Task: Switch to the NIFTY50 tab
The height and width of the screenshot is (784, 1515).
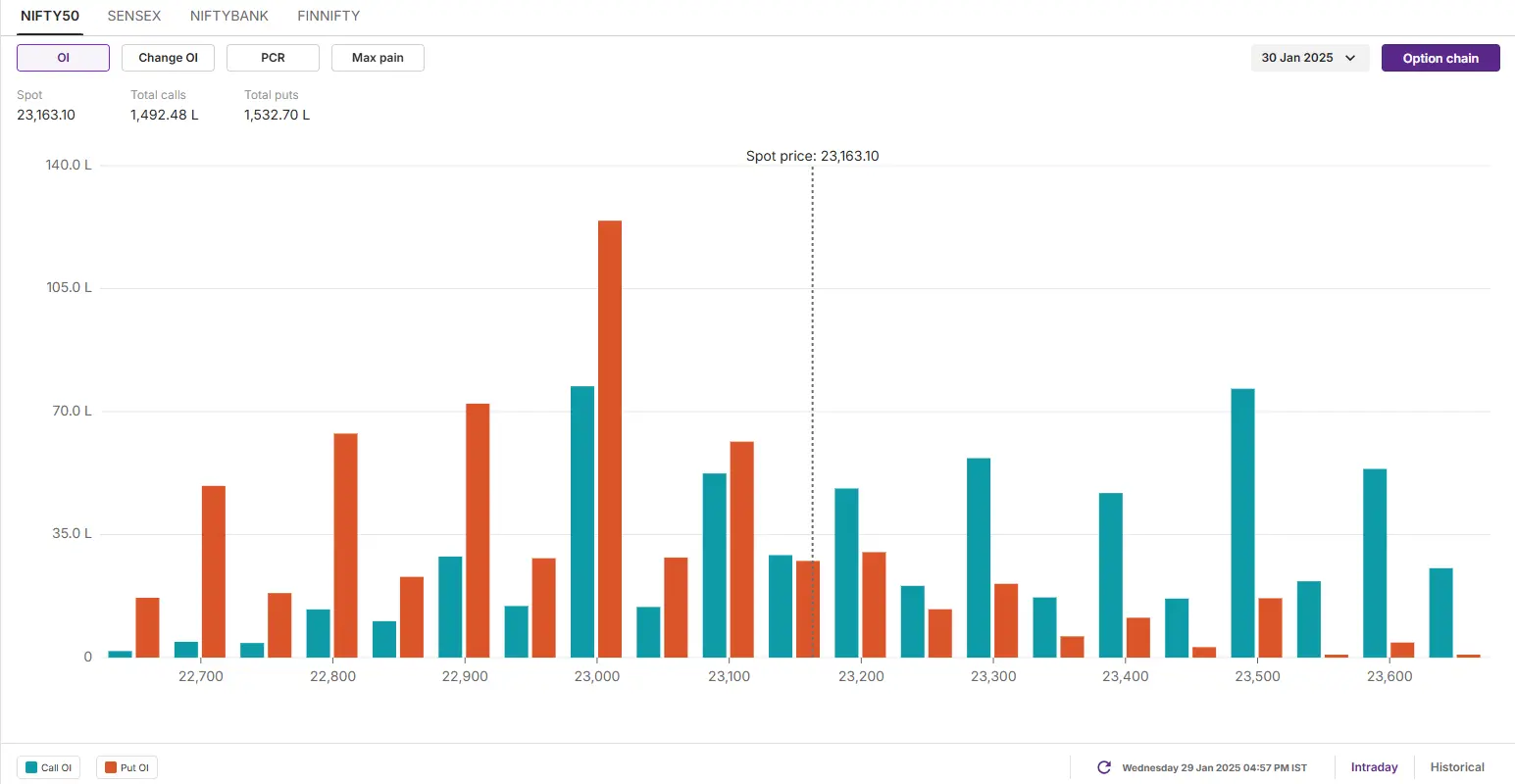Action: (x=50, y=16)
